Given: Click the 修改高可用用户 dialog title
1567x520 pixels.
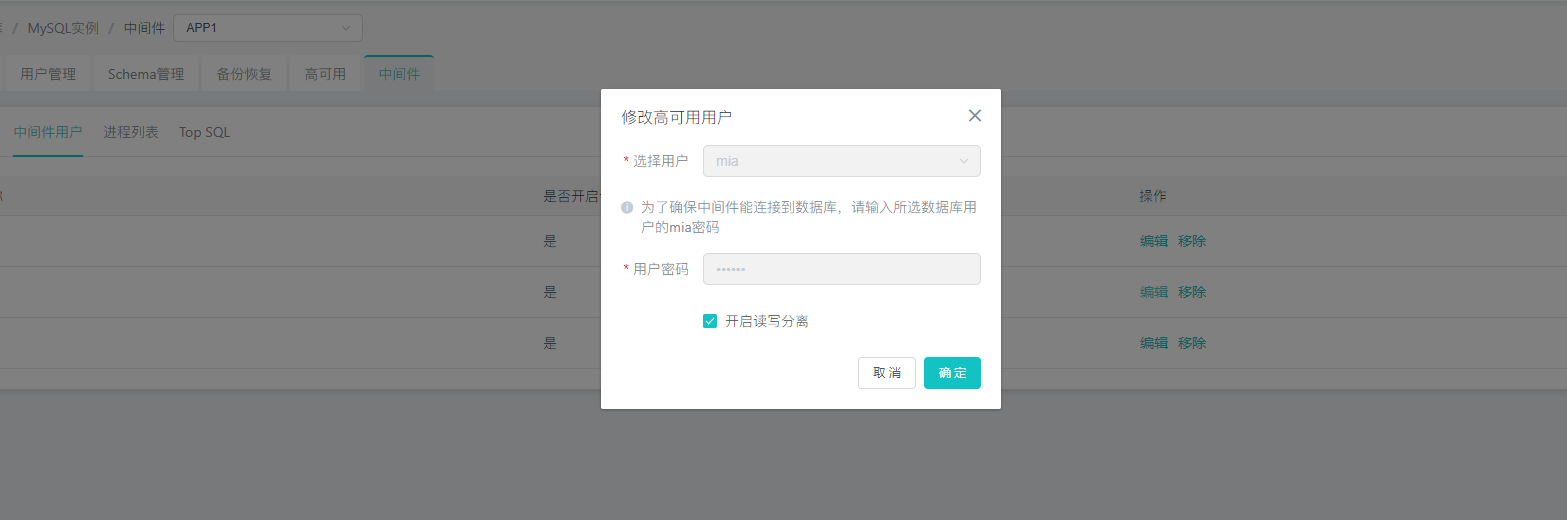Looking at the screenshot, I should [677, 118].
